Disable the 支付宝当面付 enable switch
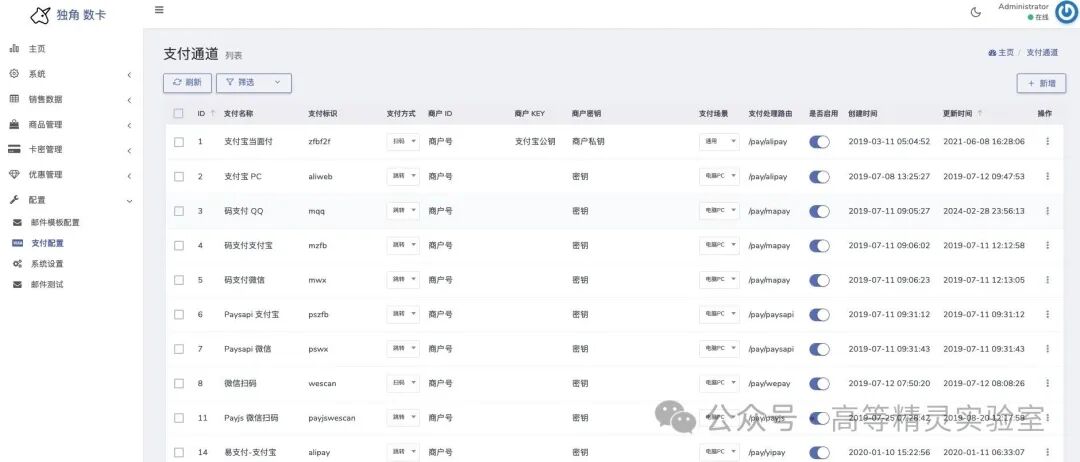The height and width of the screenshot is (462, 1080). click(x=819, y=142)
